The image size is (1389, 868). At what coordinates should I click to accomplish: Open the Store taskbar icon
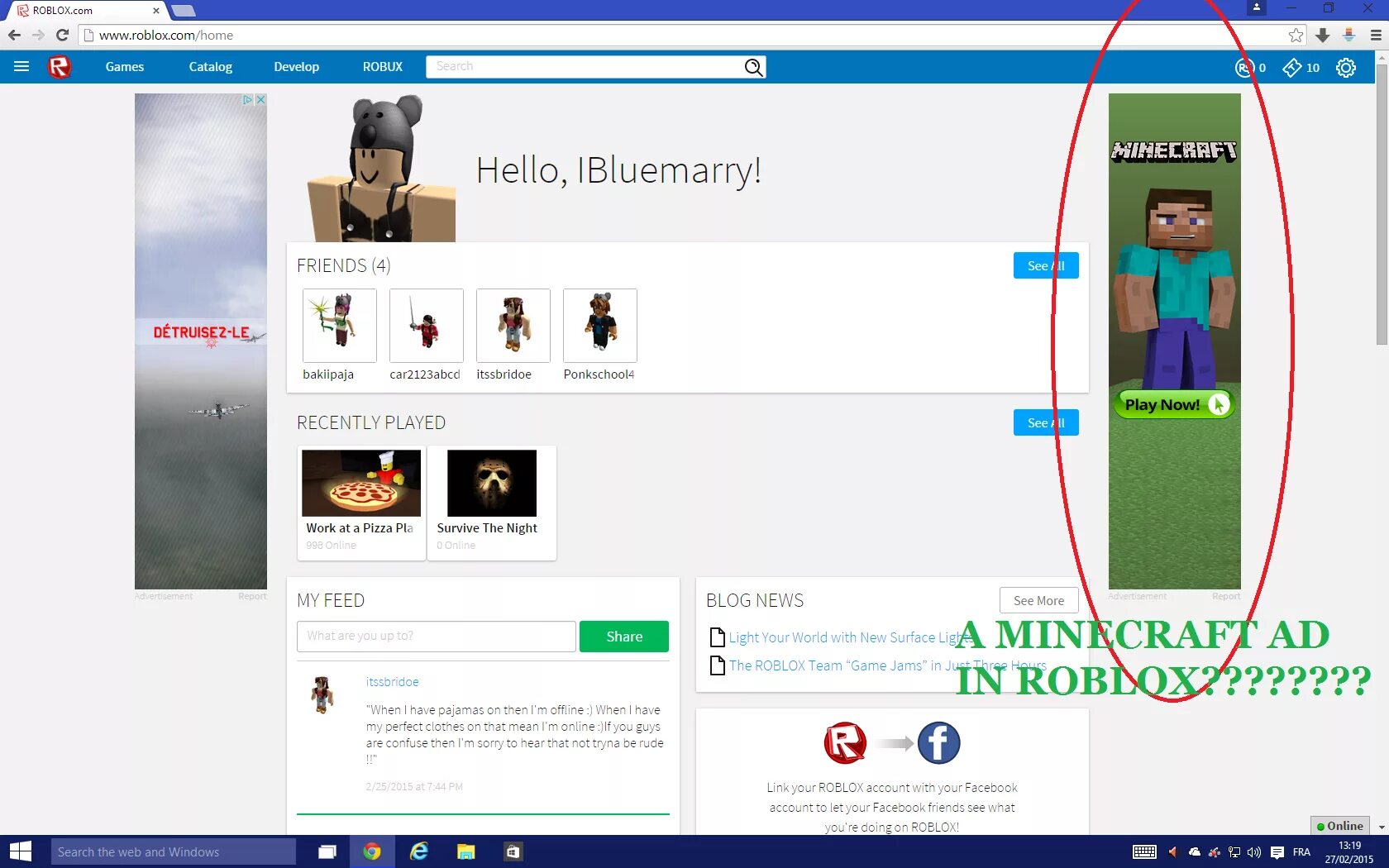[513, 851]
